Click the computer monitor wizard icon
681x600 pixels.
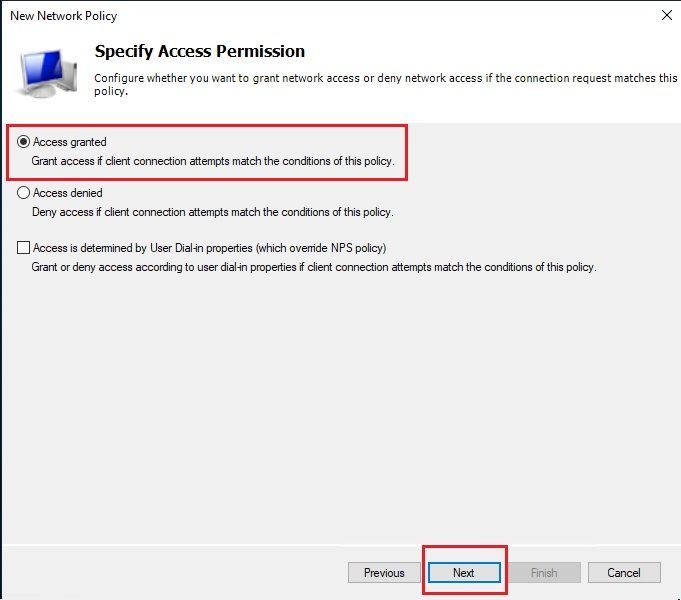pos(46,73)
